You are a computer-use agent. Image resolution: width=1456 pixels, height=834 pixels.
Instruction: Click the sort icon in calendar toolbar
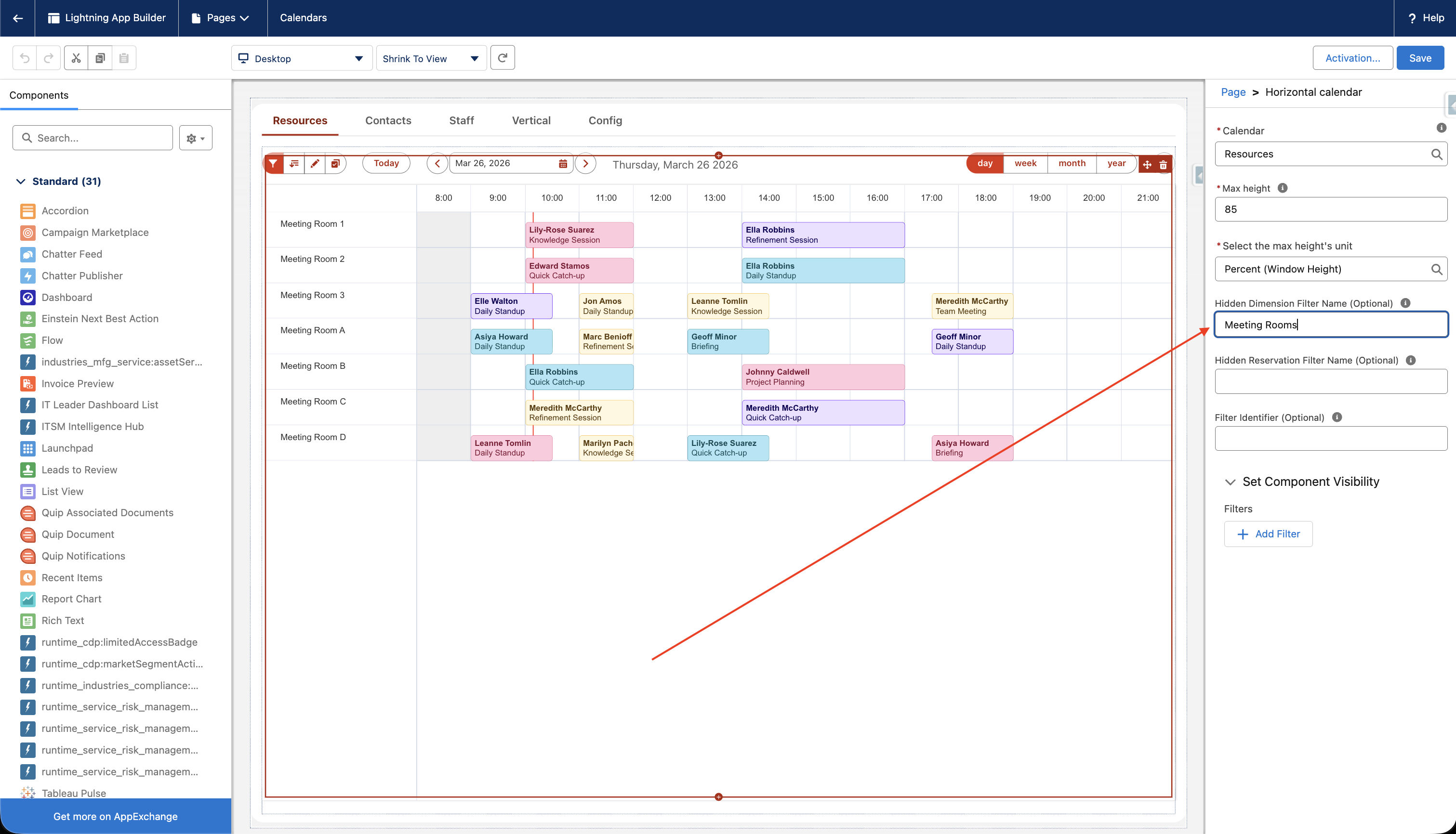294,164
